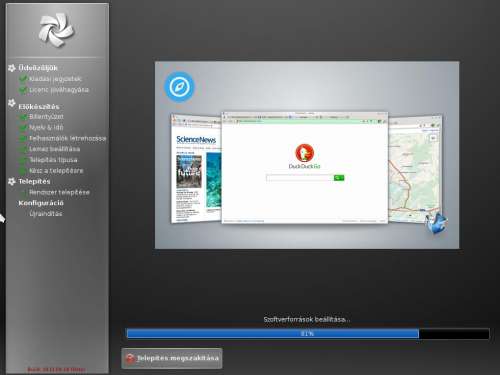
Task: Click the gear icon beside Telepítés
Action: [x=12, y=181]
